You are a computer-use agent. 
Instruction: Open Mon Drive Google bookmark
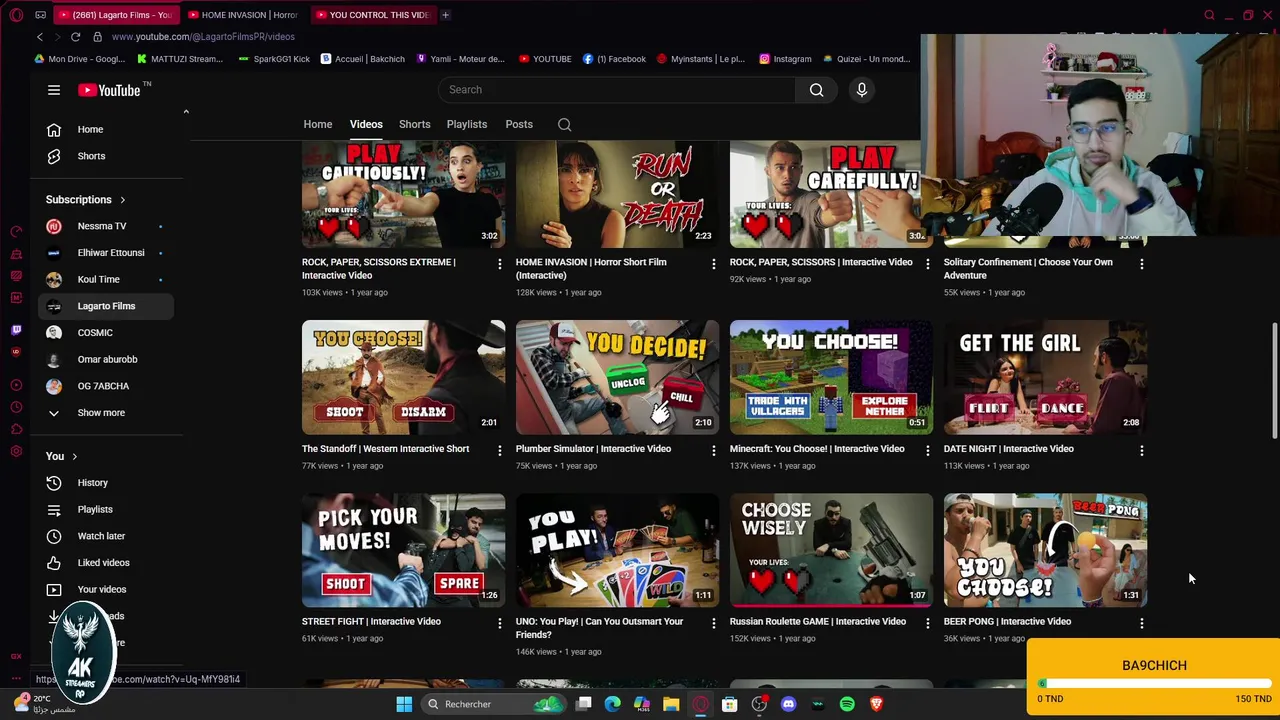pyautogui.click(x=79, y=59)
